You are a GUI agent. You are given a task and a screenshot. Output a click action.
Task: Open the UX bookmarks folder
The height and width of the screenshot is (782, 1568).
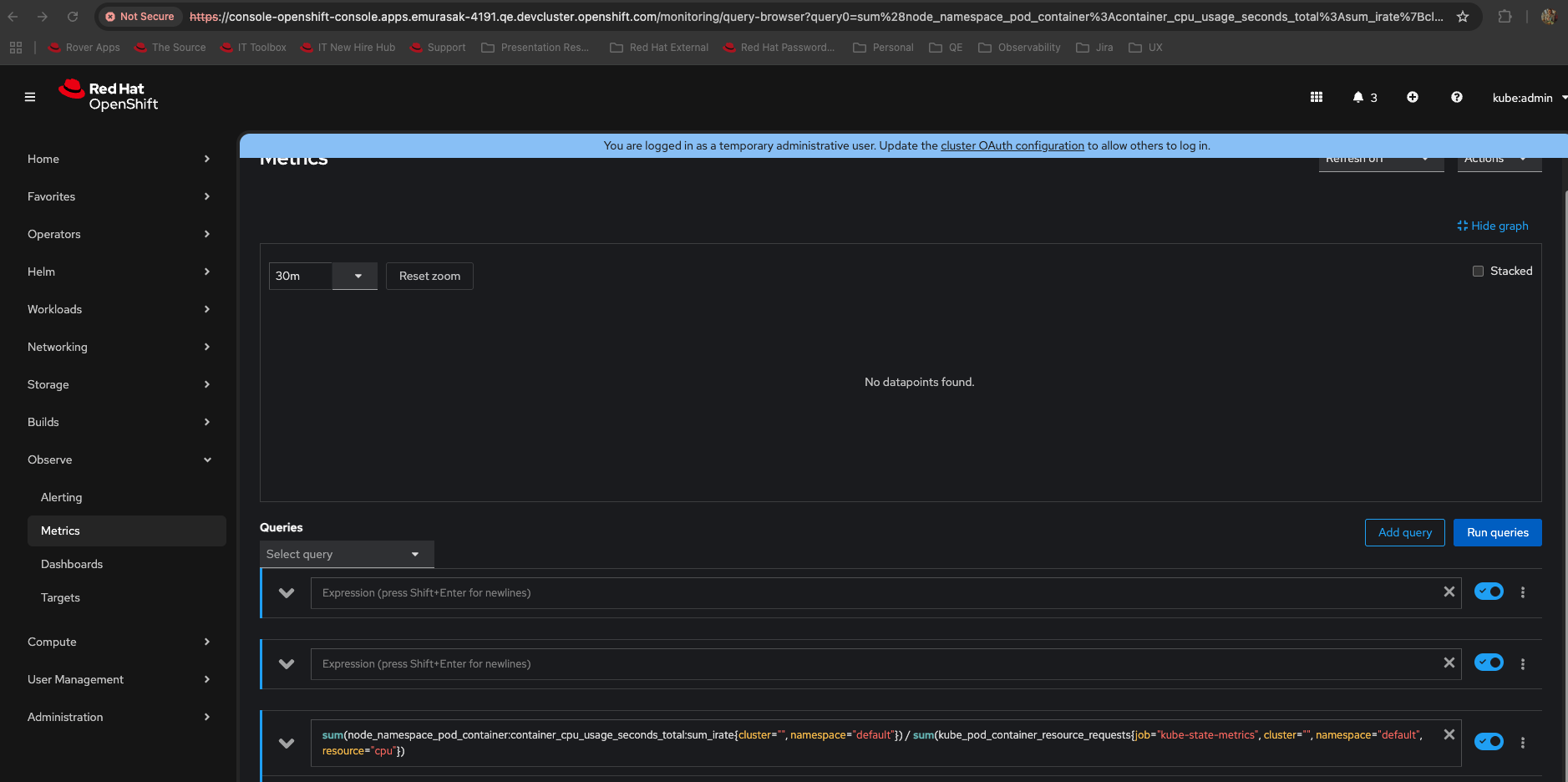(1145, 48)
